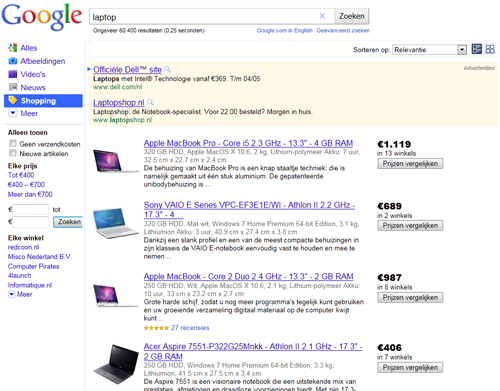The image size is (500, 391).
Task: Open Geavanceerd zoeken link
Action: click(343, 31)
